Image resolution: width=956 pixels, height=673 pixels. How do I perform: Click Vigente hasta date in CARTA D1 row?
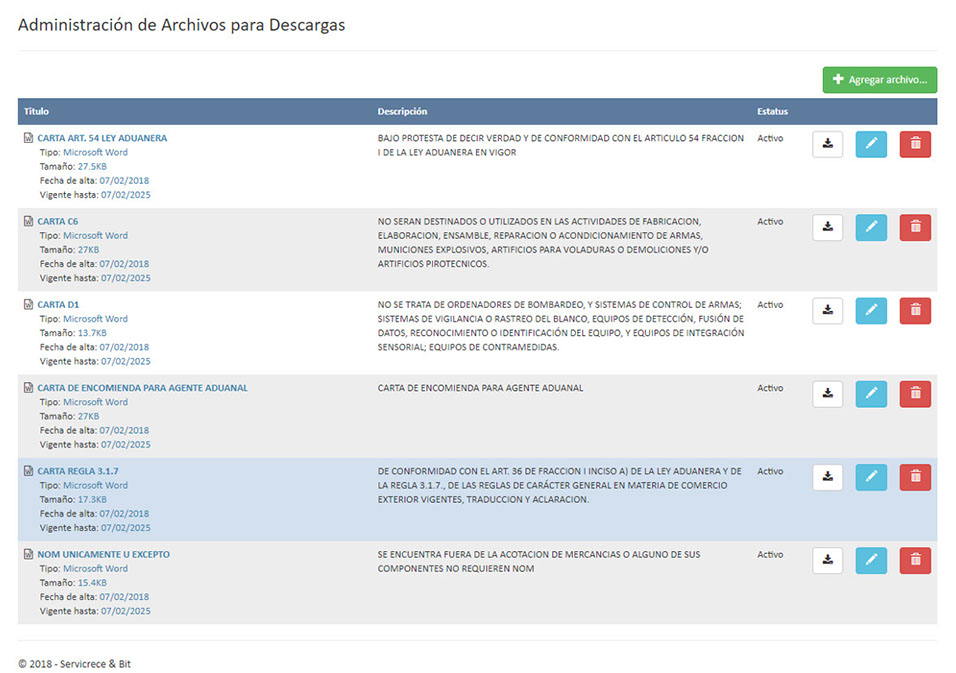tap(126, 361)
